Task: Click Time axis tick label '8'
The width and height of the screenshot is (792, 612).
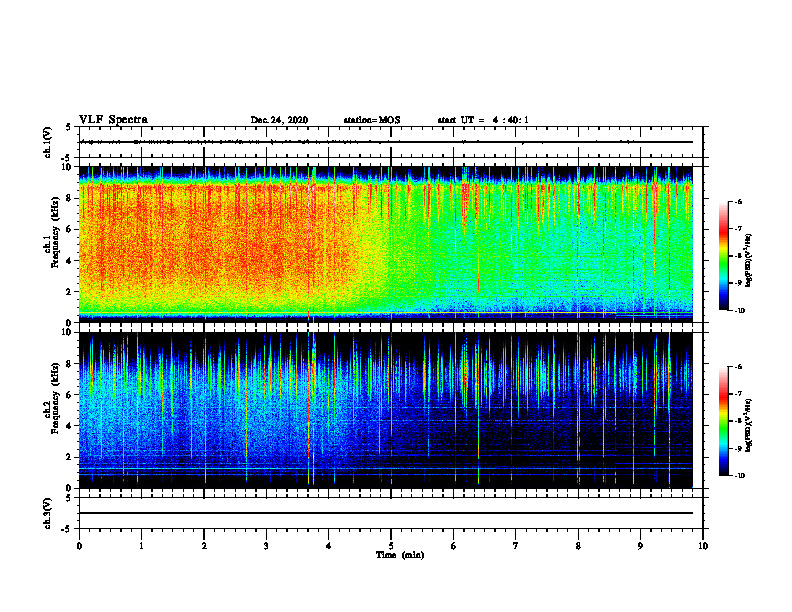Action: [x=578, y=546]
